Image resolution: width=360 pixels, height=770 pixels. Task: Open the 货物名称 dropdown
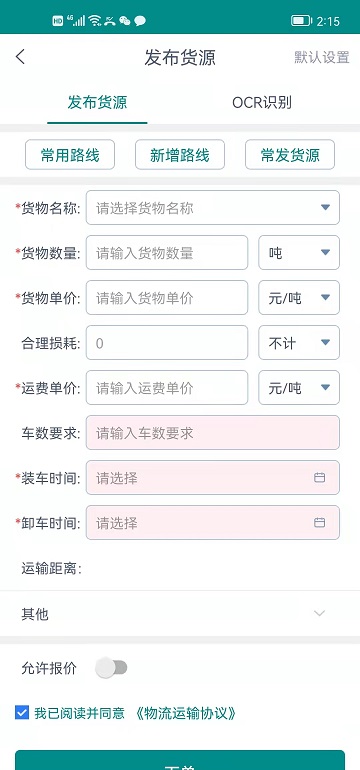213,208
